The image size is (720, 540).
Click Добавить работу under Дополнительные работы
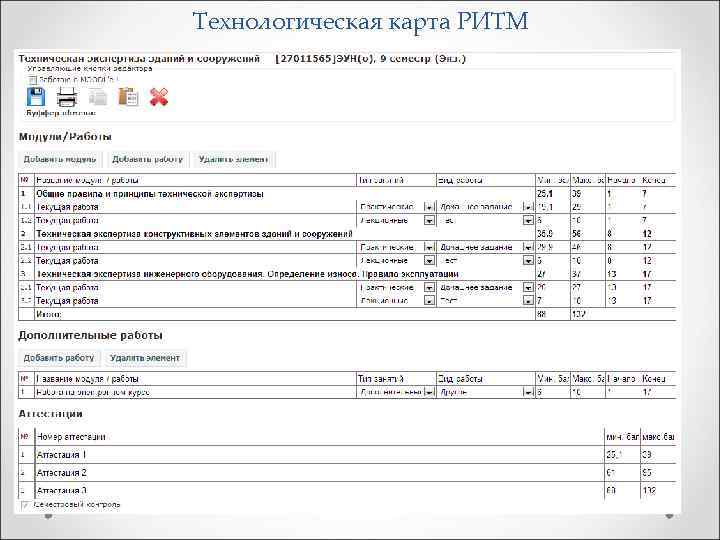(x=59, y=358)
